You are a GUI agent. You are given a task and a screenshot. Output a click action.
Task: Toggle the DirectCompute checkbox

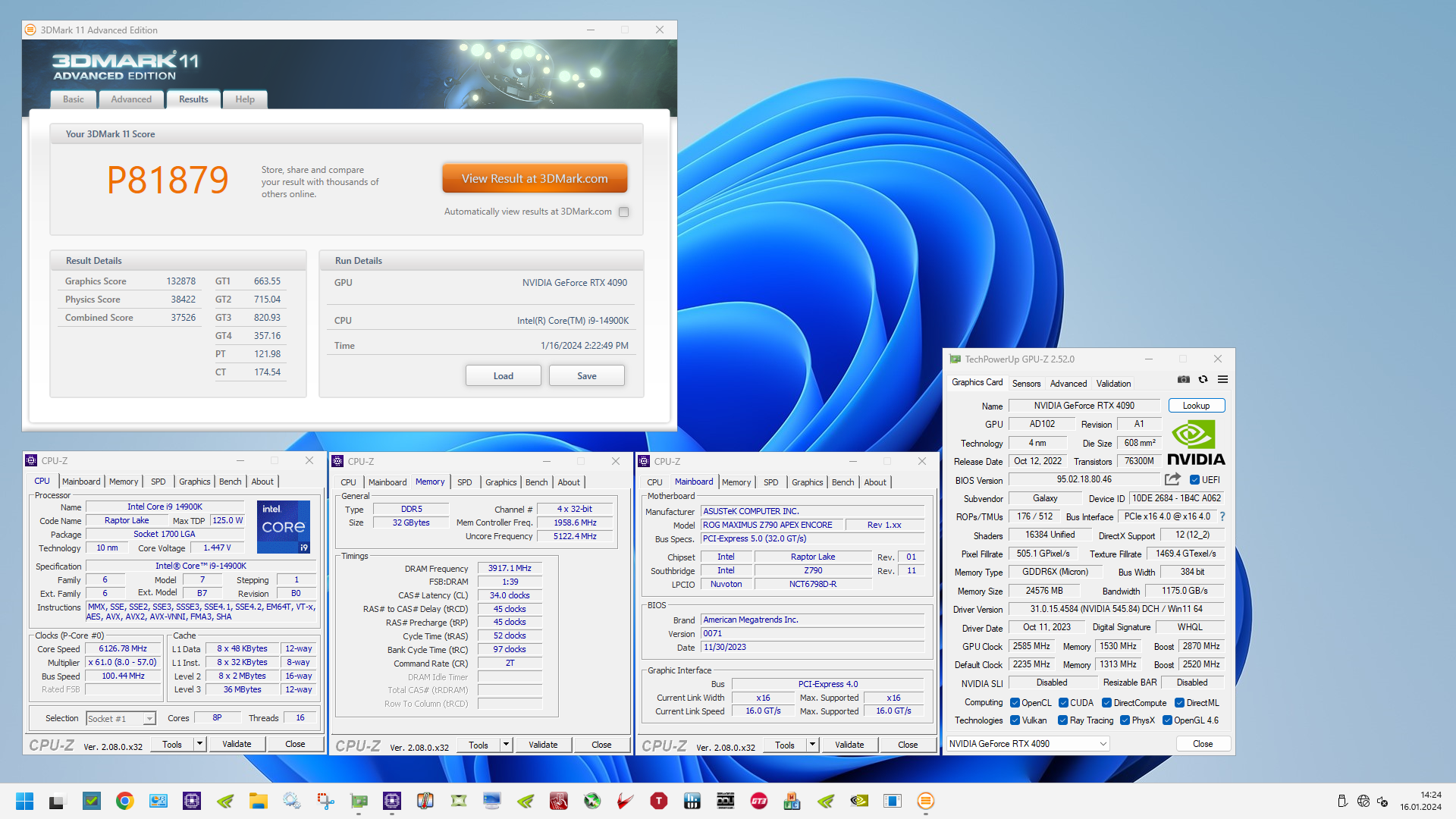tap(1106, 703)
